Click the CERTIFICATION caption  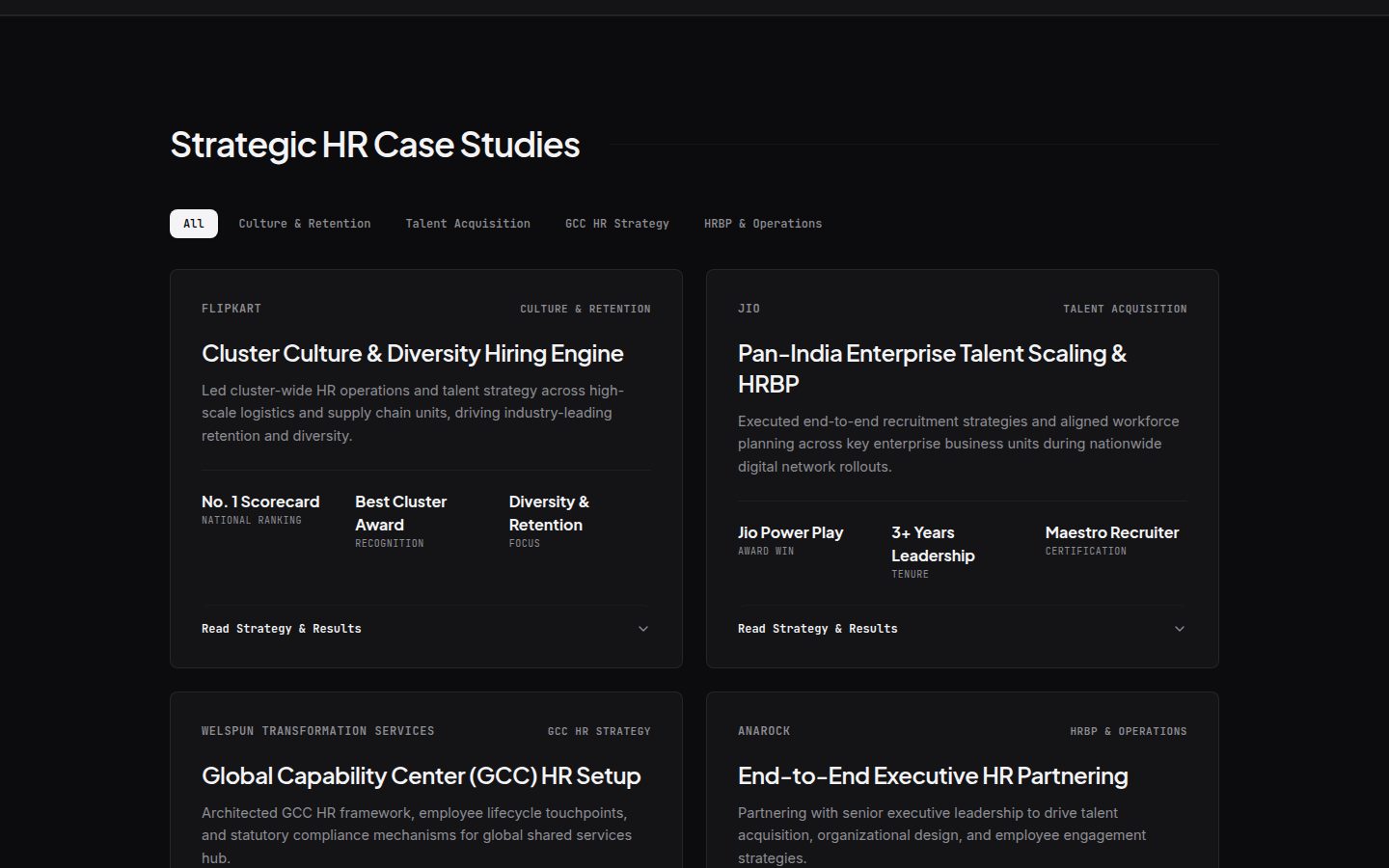click(x=1086, y=552)
